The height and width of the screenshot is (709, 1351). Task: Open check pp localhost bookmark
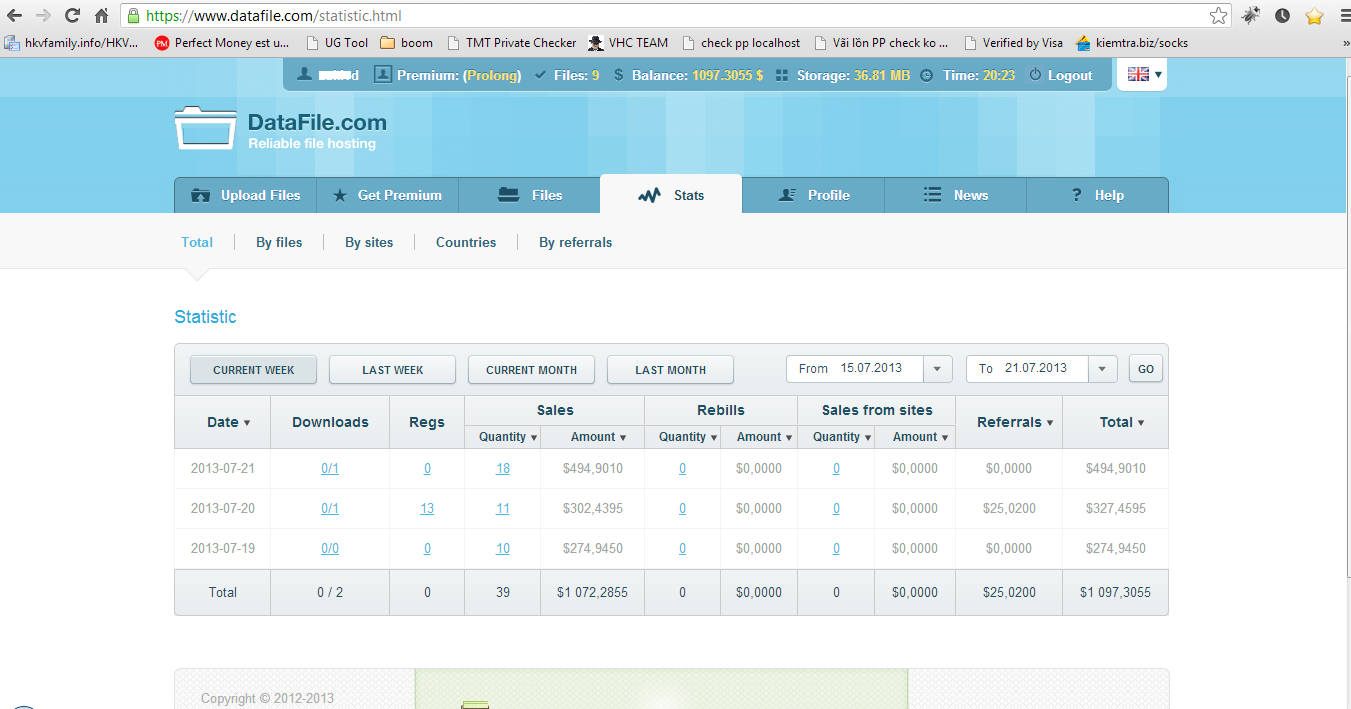tap(741, 43)
